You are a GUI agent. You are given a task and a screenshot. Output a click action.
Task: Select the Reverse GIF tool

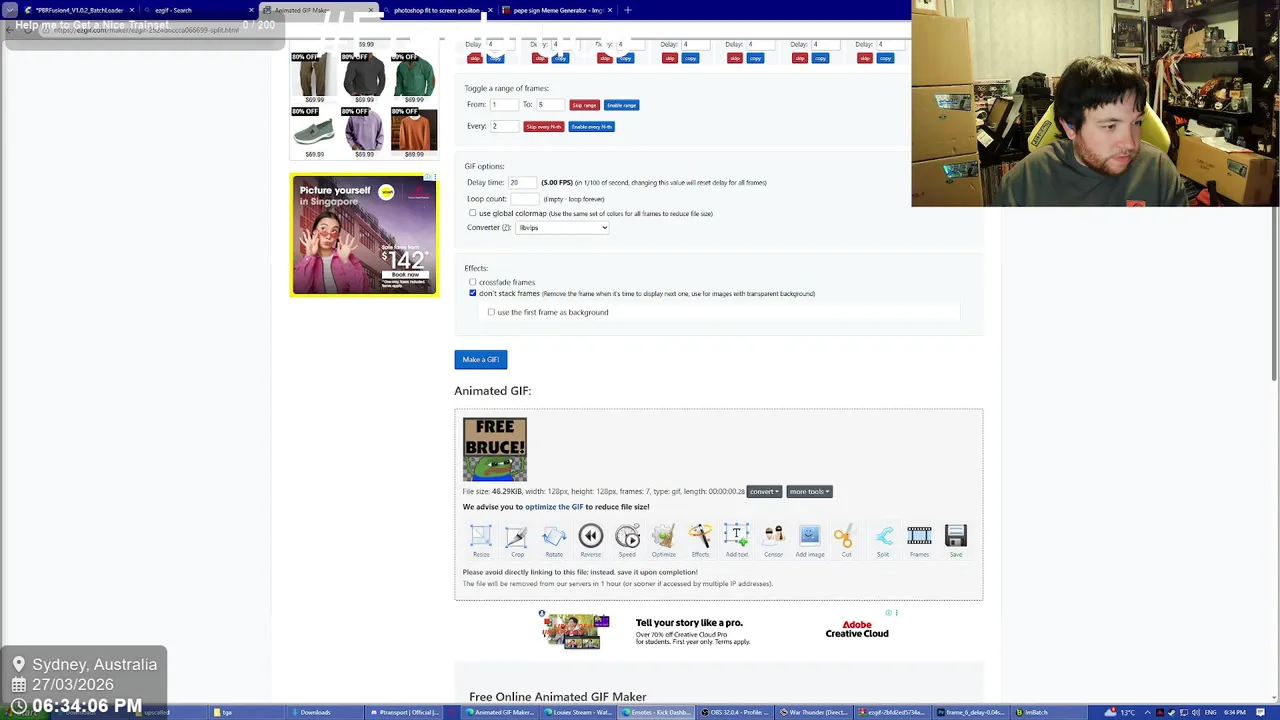591,541
